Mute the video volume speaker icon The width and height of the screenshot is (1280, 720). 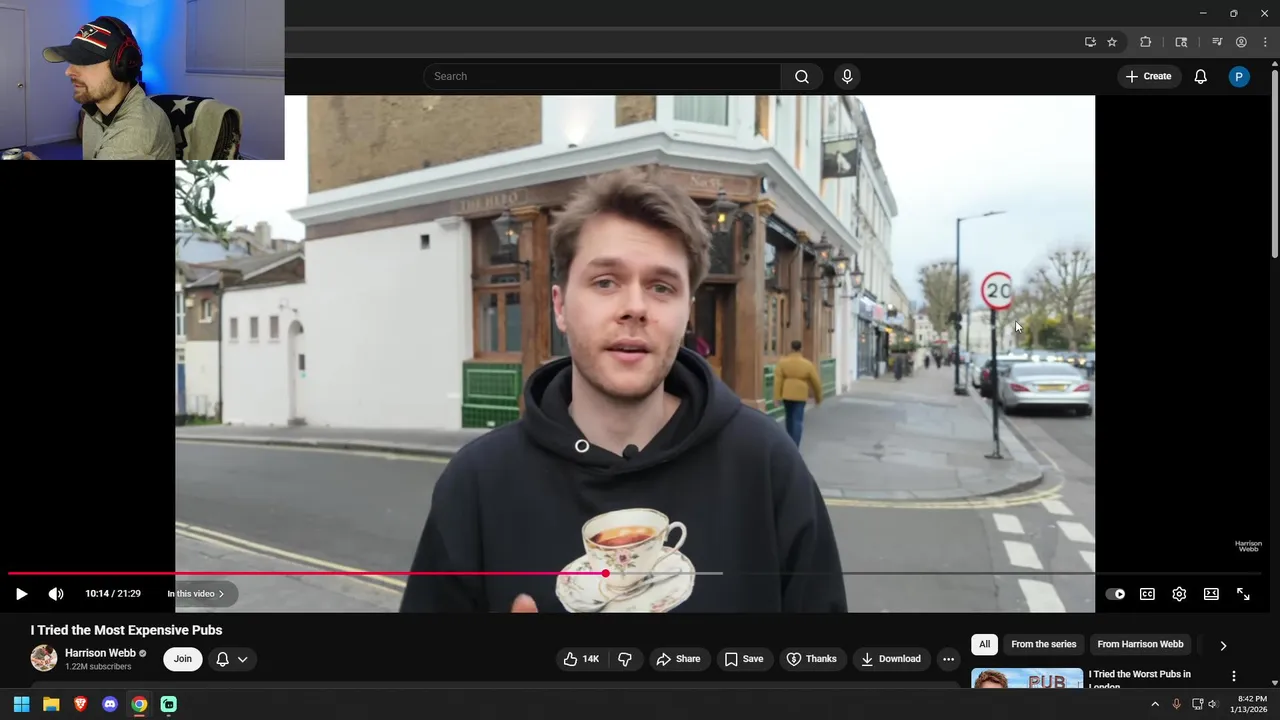tap(56, 594)
